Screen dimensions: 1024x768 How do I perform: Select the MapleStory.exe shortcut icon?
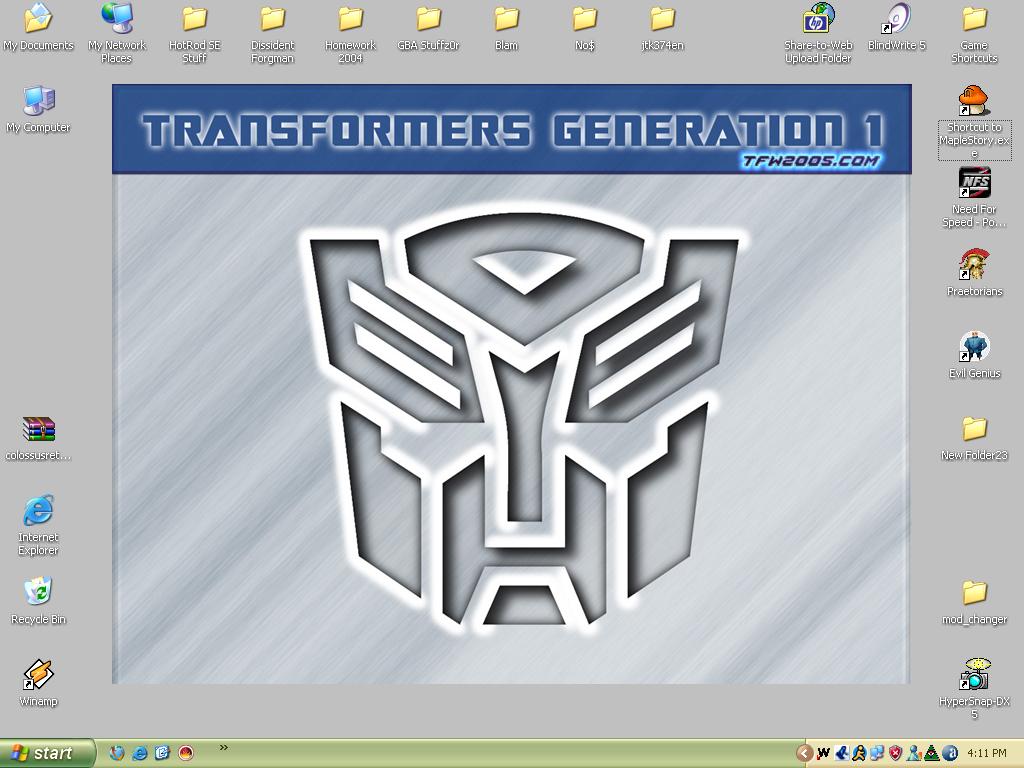point(974,102)
